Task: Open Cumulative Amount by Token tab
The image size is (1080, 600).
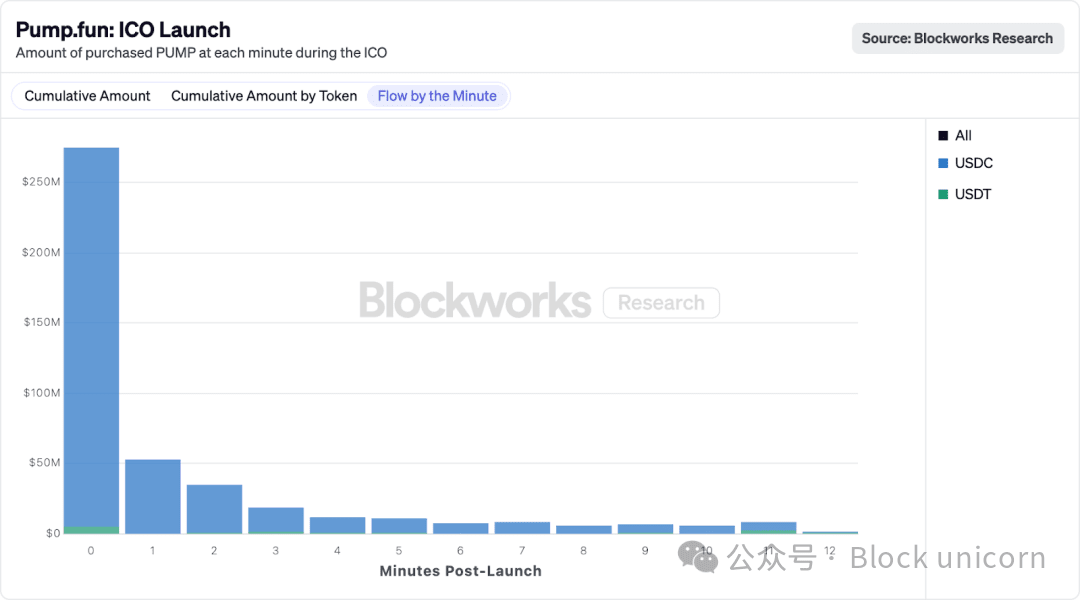Action: click(264, 96)
